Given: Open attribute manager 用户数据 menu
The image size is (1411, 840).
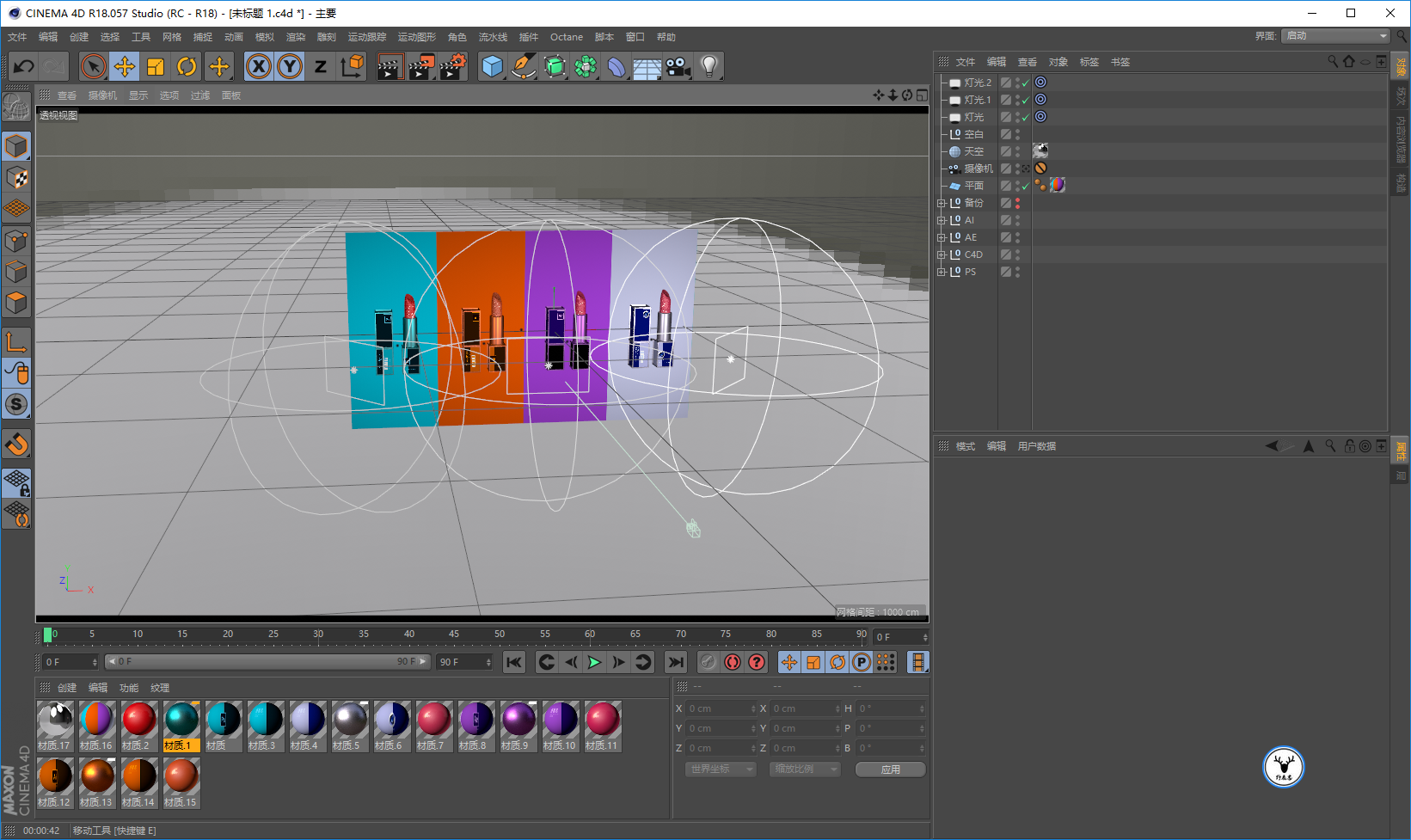Looking at the screenshot, I should click(x=1037, y=446).
